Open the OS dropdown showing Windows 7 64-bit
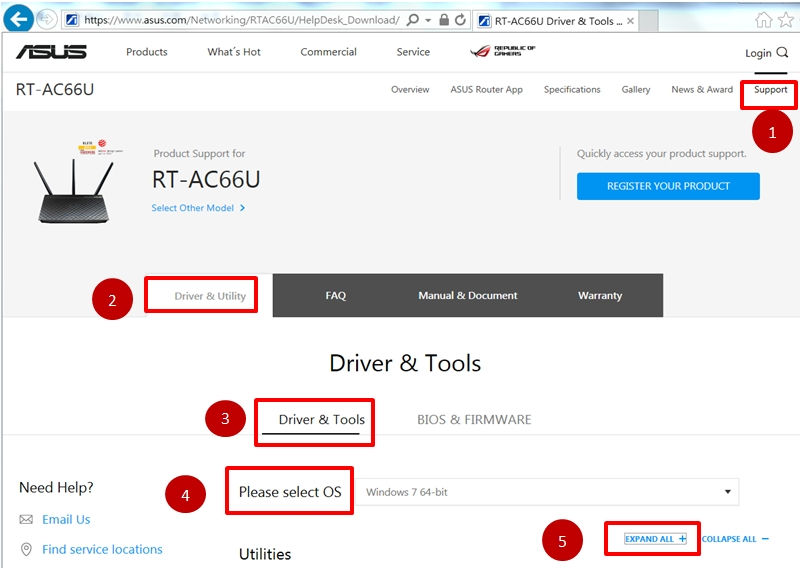Image resolution: width=800 pixels, height=587 pixels. tap(546, 492)
